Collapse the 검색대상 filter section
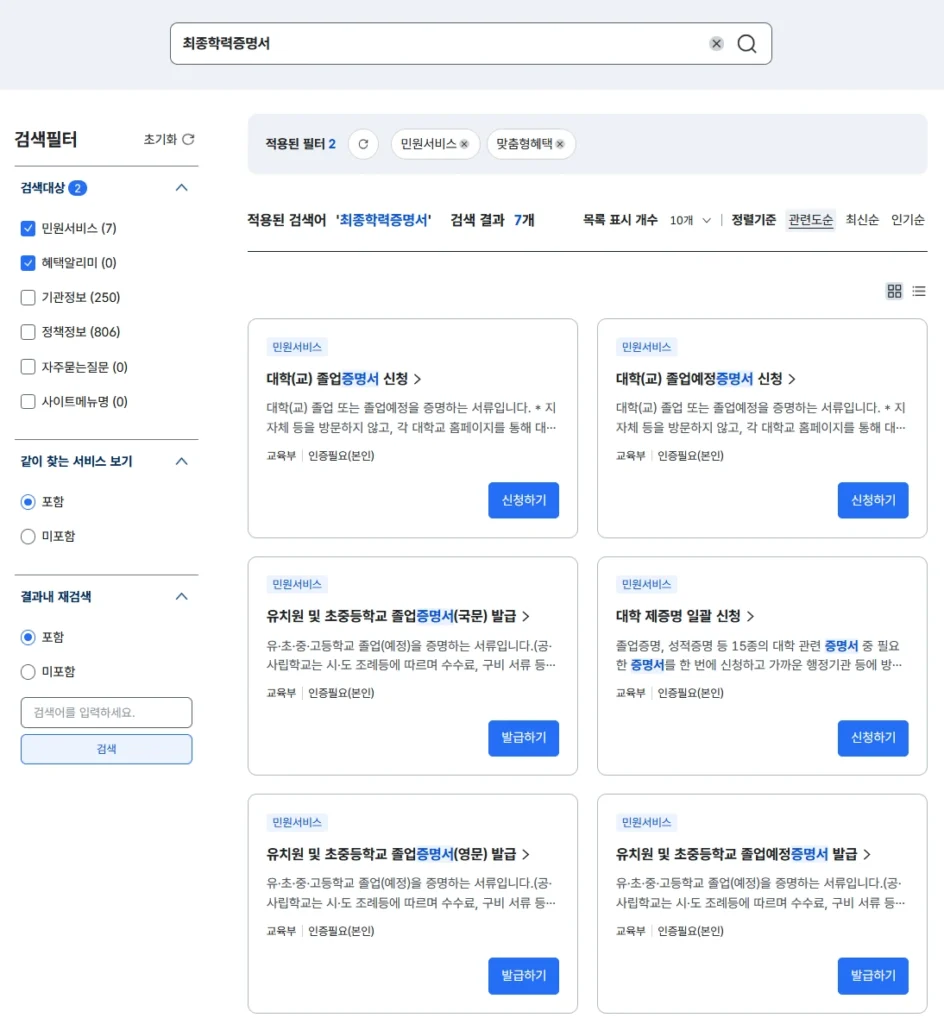This screenshot has height=1024, width=944. tap(182, 187)
